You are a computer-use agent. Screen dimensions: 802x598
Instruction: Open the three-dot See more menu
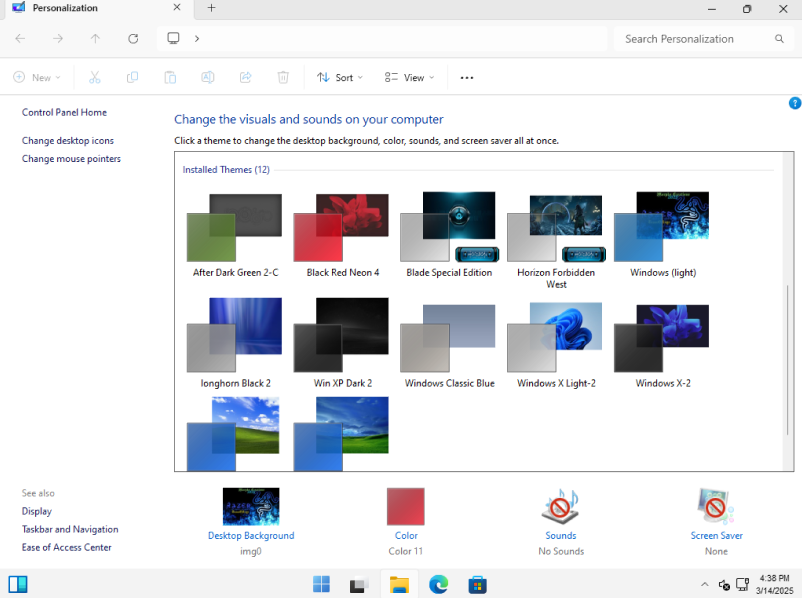[x=466, y=78]
